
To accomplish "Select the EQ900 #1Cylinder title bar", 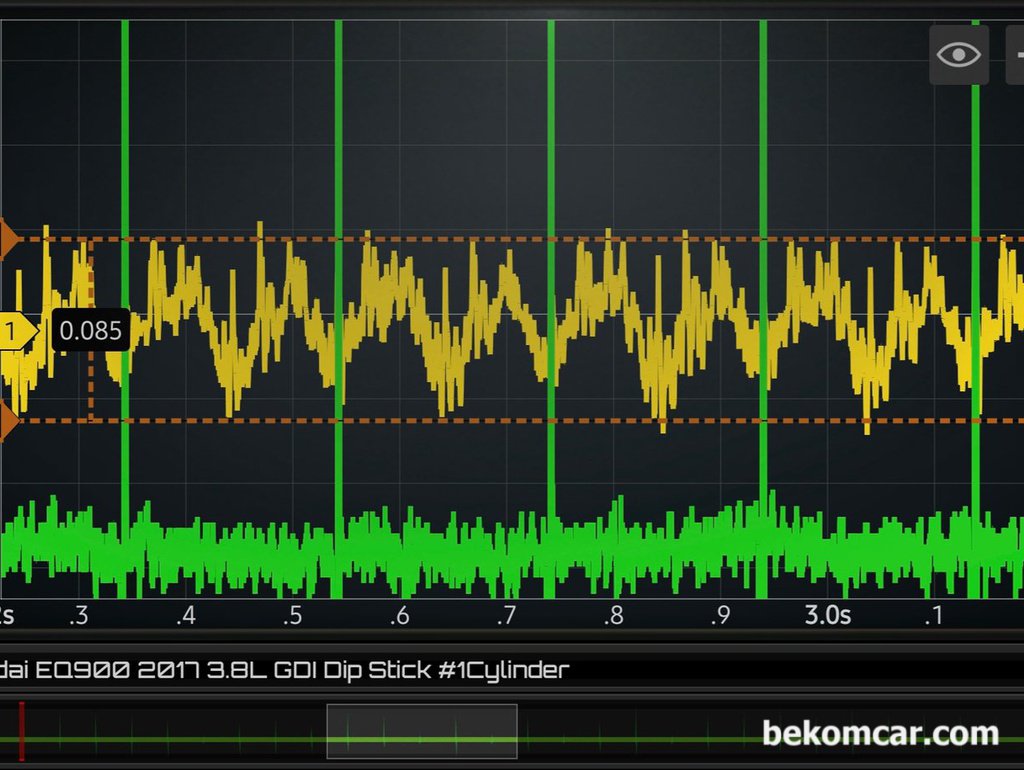I will (x=285, y=669).
